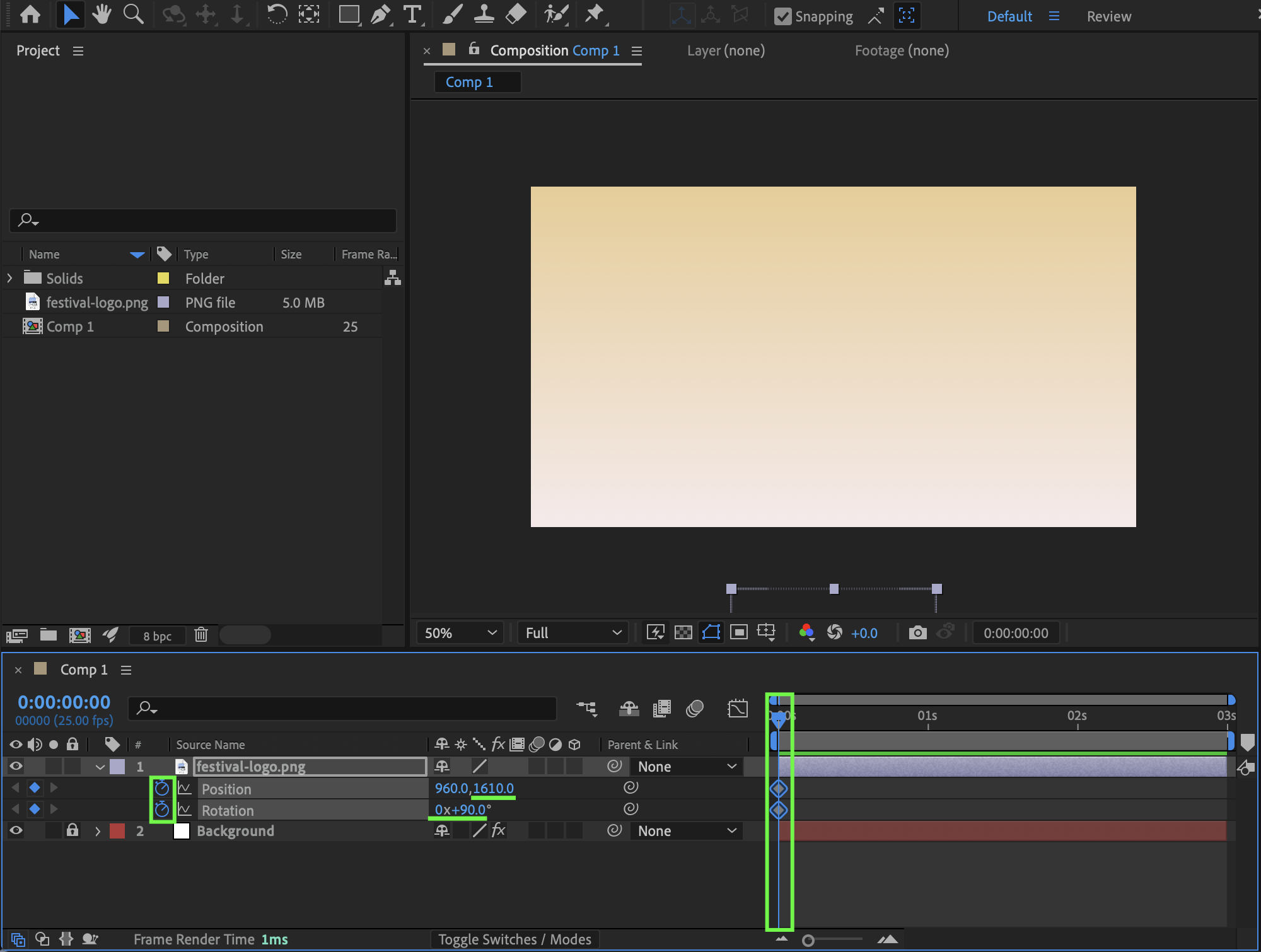Click the Comp 1 breadcrumb button
1261x952 pixels.
pyautogui.click(x=477, y=82)
